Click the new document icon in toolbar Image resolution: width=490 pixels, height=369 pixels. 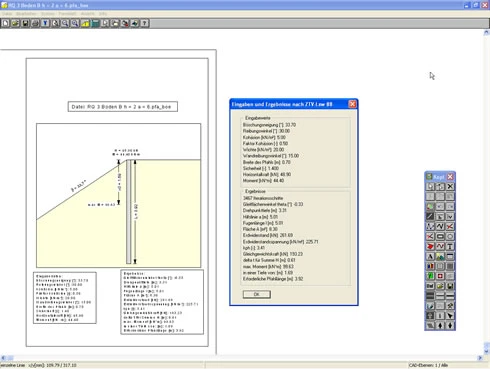(x=6, y=23)
